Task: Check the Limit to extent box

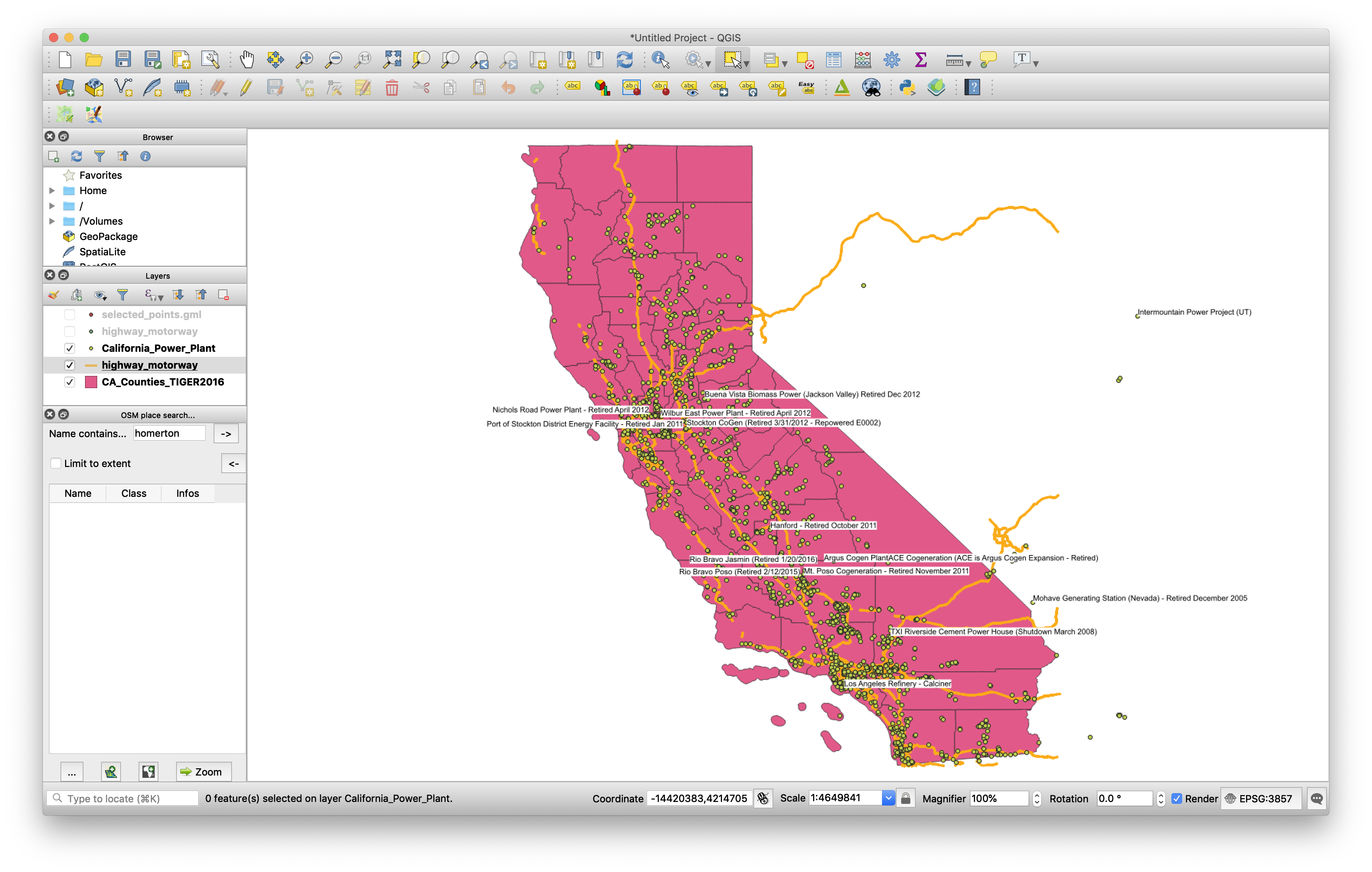Action: (56, 463)
